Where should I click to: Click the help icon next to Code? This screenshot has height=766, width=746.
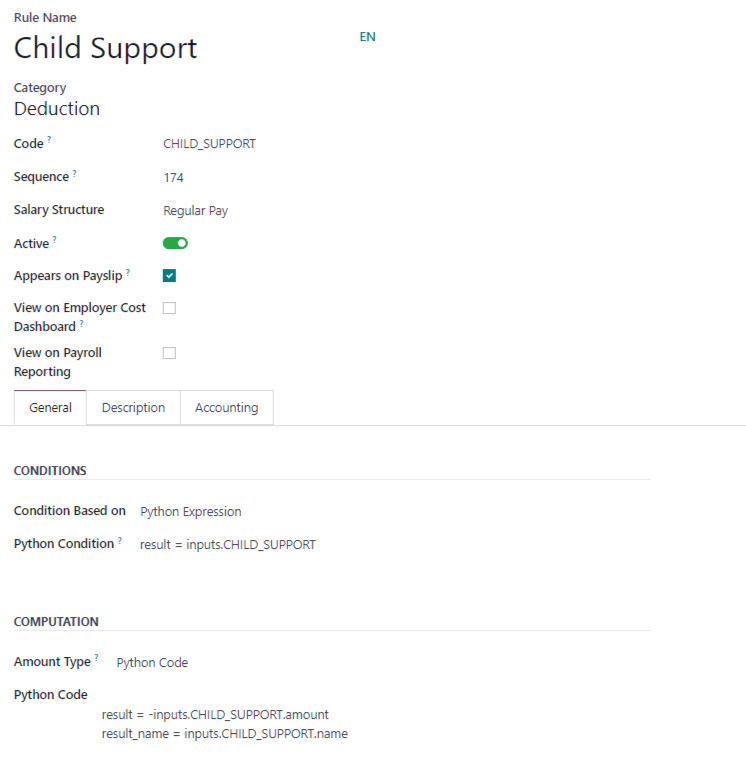click(x=49, y=140)
